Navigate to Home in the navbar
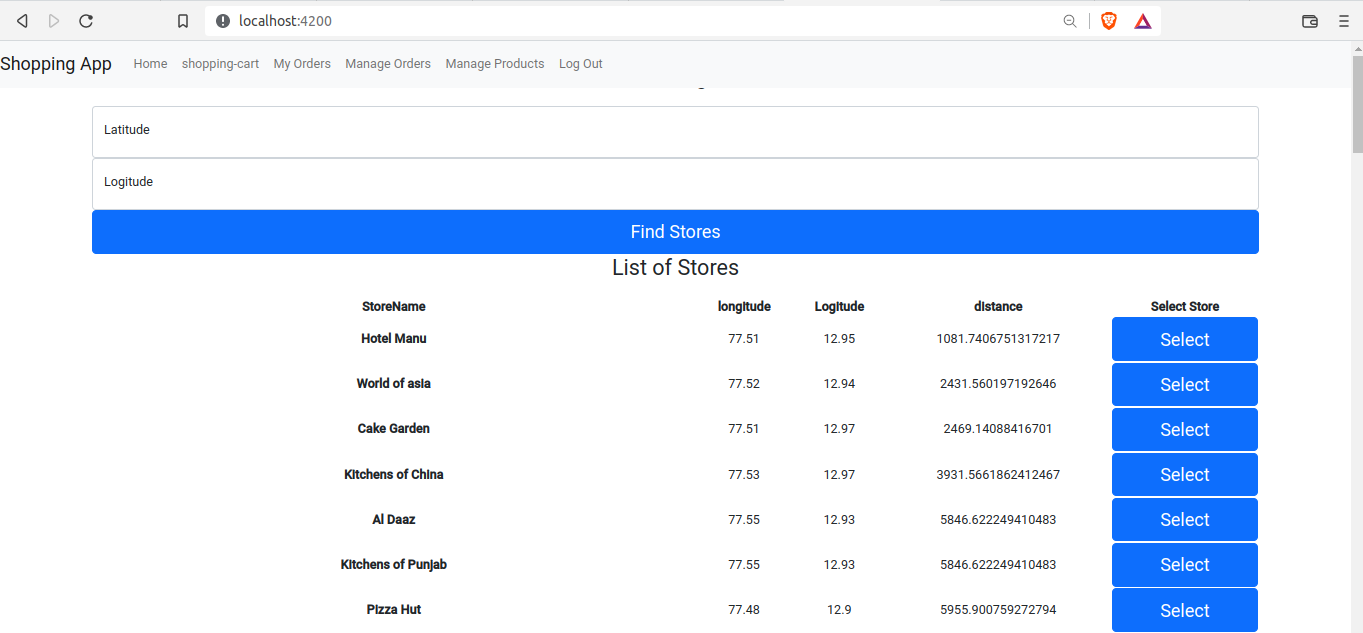The image size is (1363, 633). [150, 63]
